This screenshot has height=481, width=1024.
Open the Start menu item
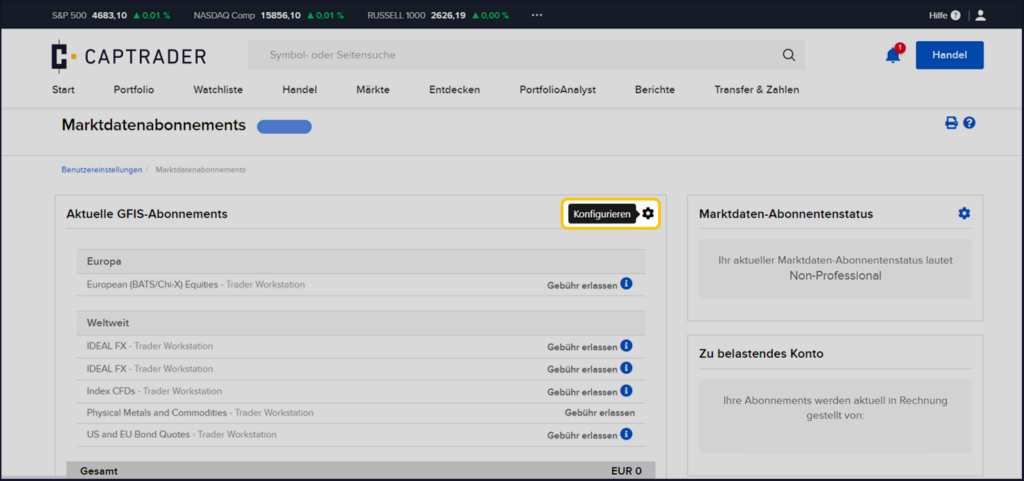click(63, 90)
